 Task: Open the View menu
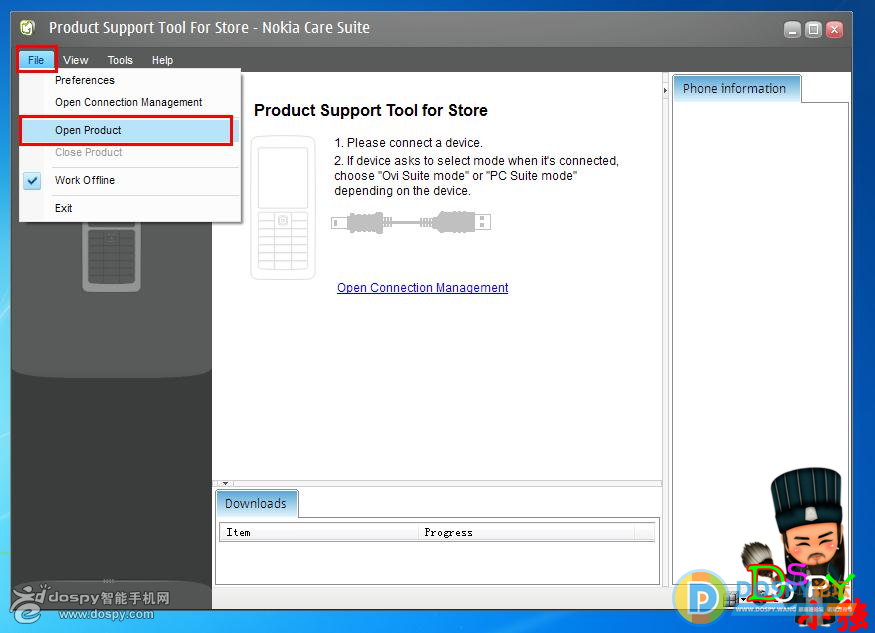coord(75,60)
